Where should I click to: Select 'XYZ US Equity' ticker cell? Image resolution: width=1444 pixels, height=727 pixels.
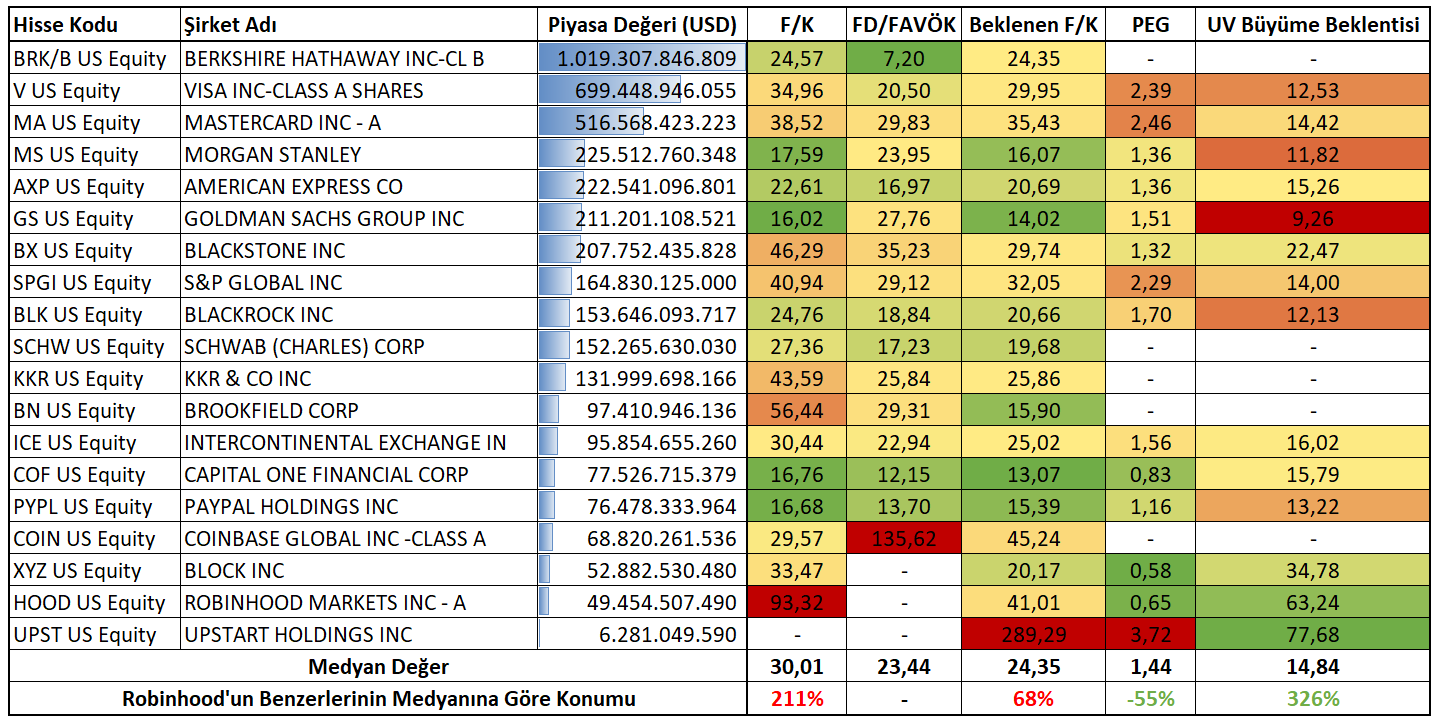pyautogui.click(x=95, y=570)
